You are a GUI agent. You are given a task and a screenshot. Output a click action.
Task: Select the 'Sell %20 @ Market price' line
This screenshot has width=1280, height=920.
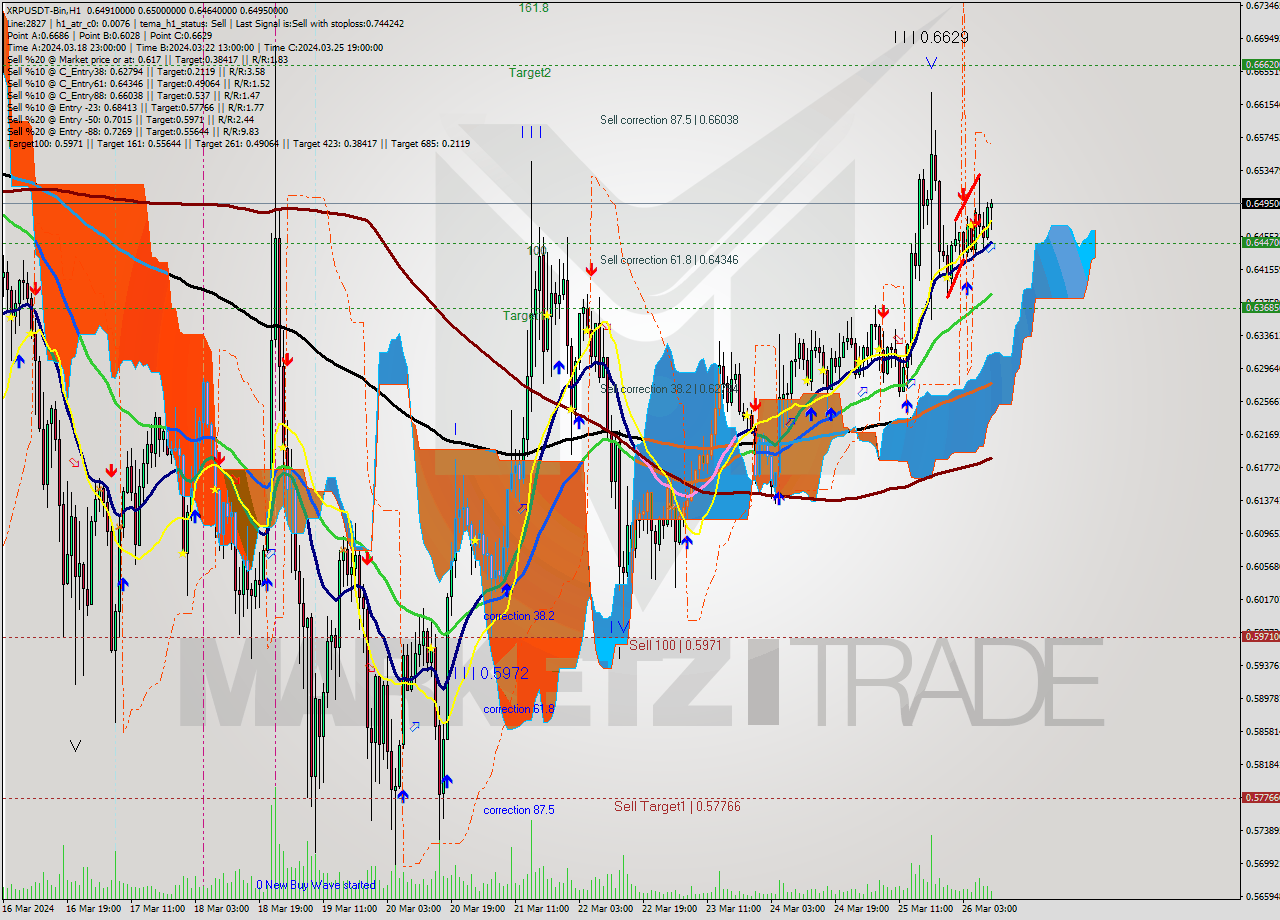147,59
